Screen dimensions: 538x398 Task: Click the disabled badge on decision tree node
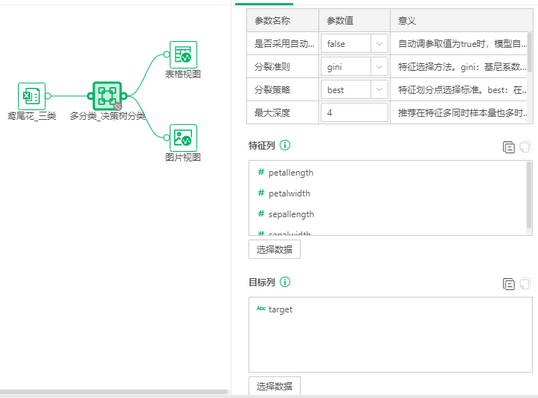(118, 106)
